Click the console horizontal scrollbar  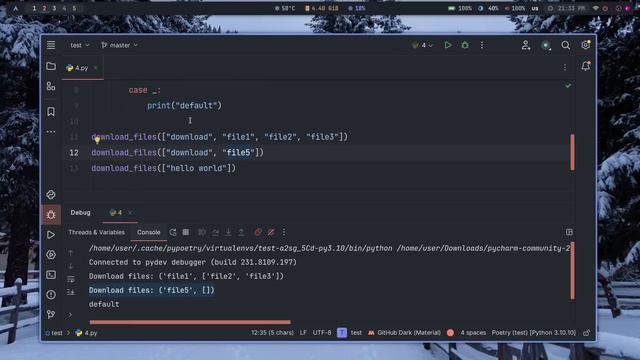click(190, 322)
